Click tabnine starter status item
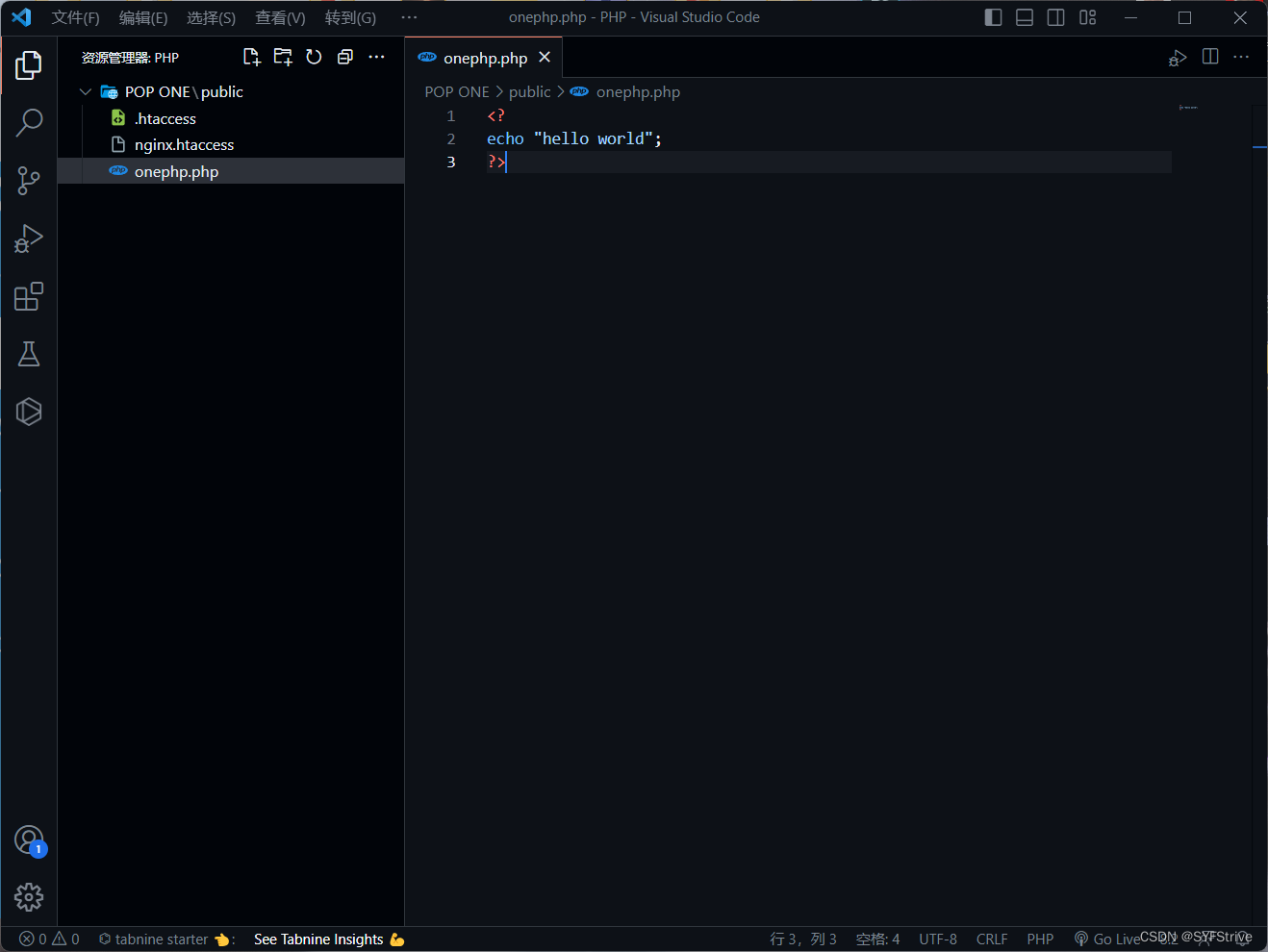 click(166, 939)
